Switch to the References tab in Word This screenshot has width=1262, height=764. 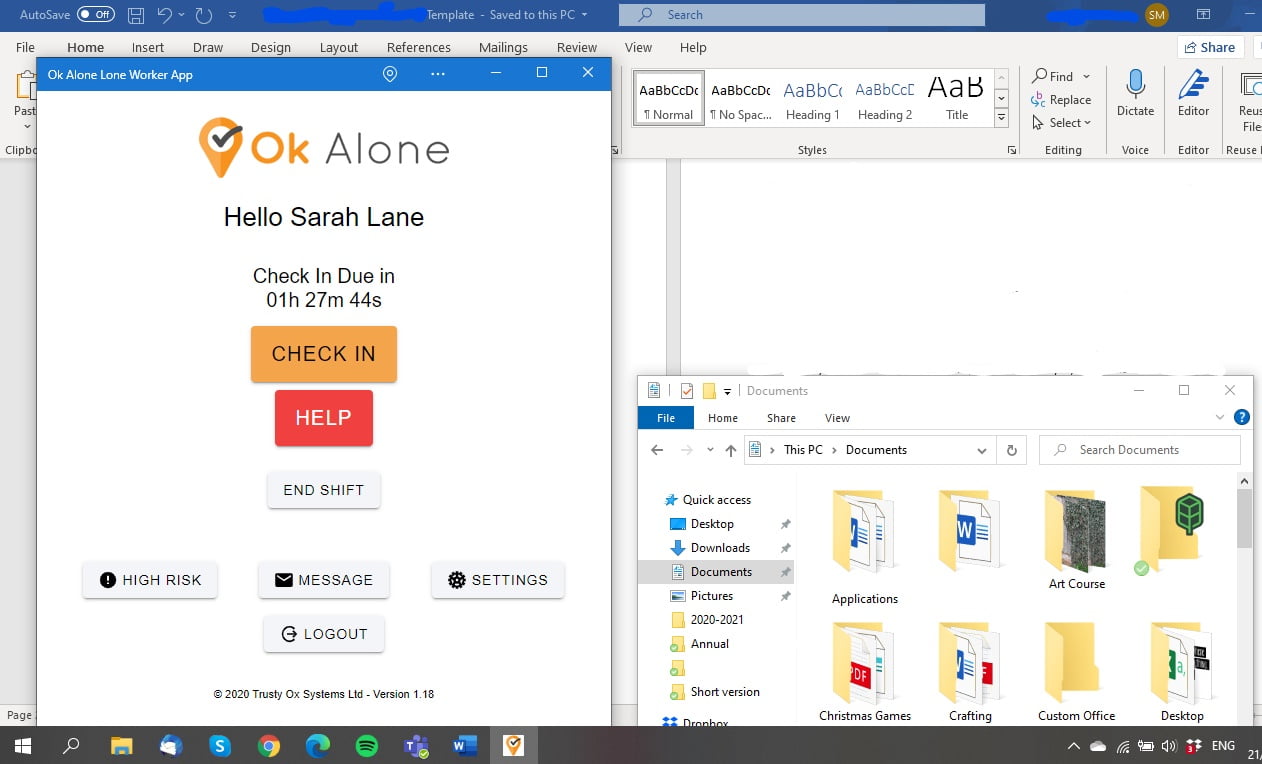click(x=419, y=47)
